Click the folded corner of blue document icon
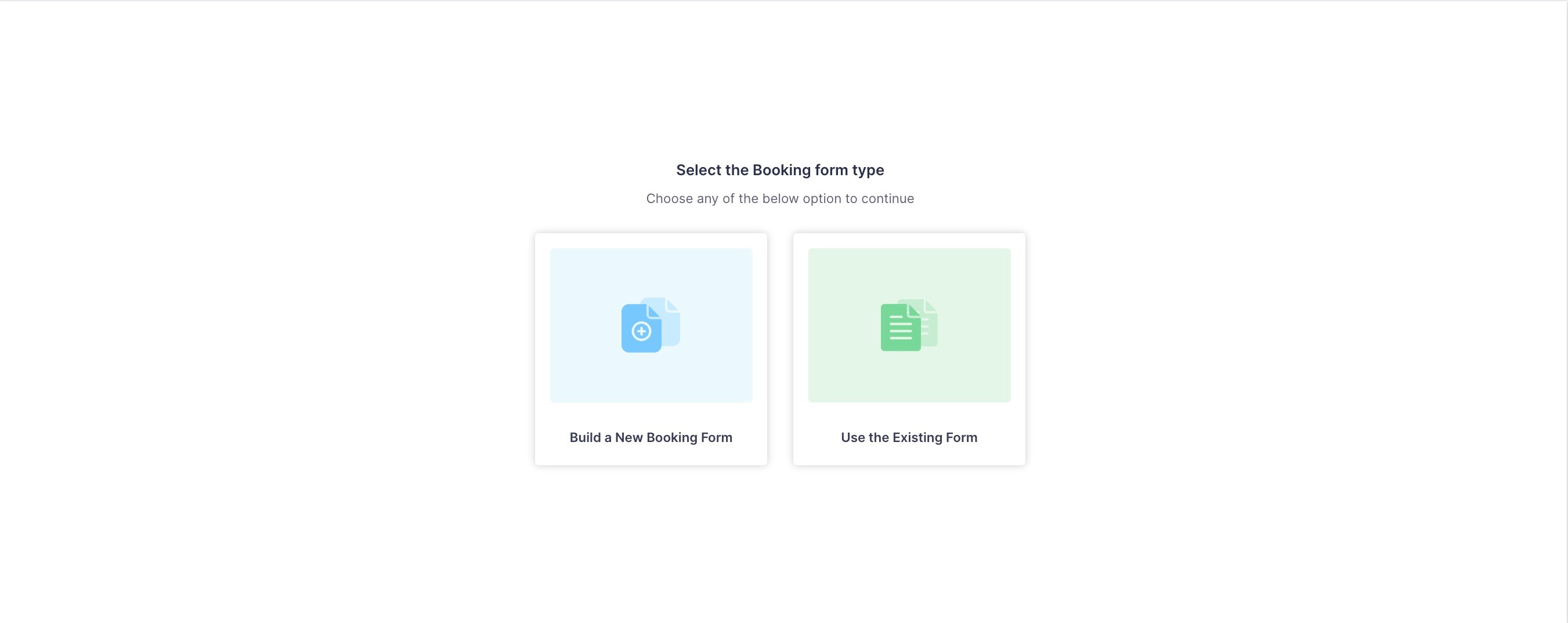Screen dimensions: 1568x623 655,311
